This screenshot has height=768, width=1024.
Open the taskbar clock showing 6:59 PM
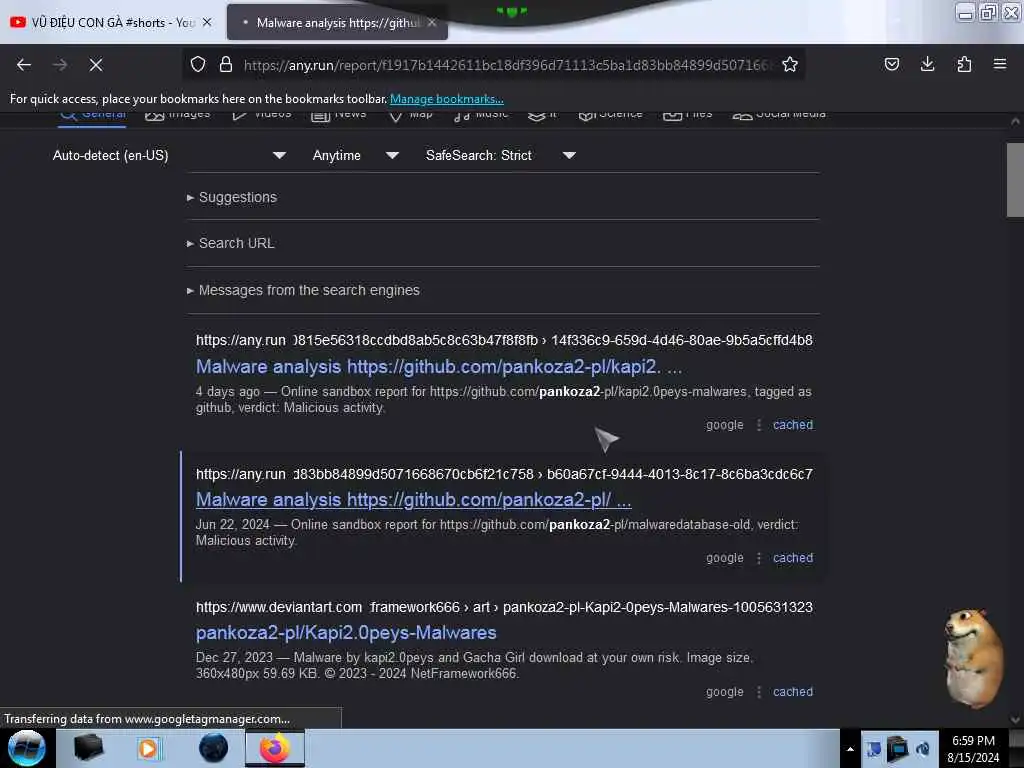(x=973, y=749)
